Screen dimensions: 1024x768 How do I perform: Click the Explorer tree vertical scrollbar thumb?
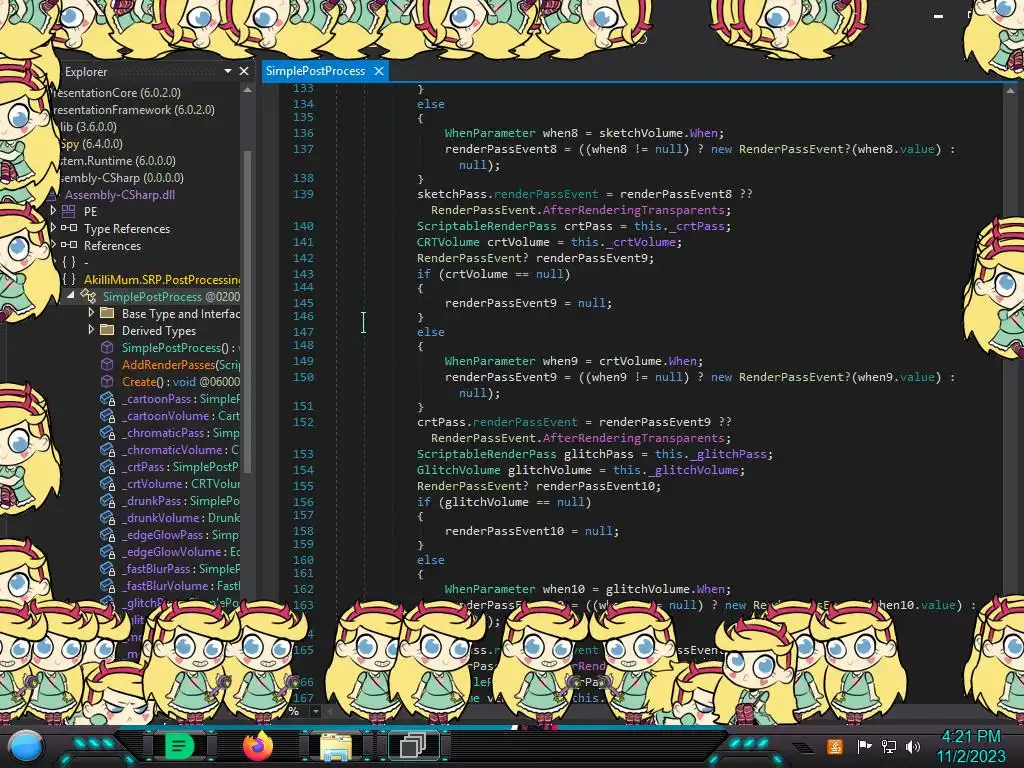(x=248, y=310)
